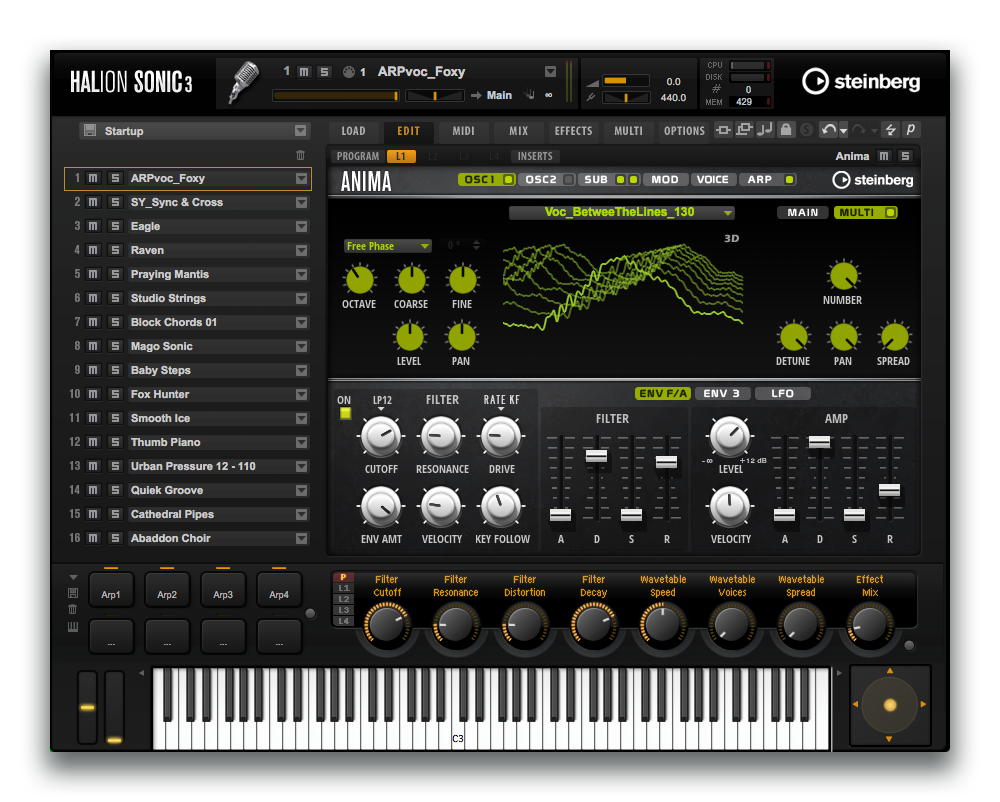Open the Free Phase retrigger dropdown

point(387,246)
